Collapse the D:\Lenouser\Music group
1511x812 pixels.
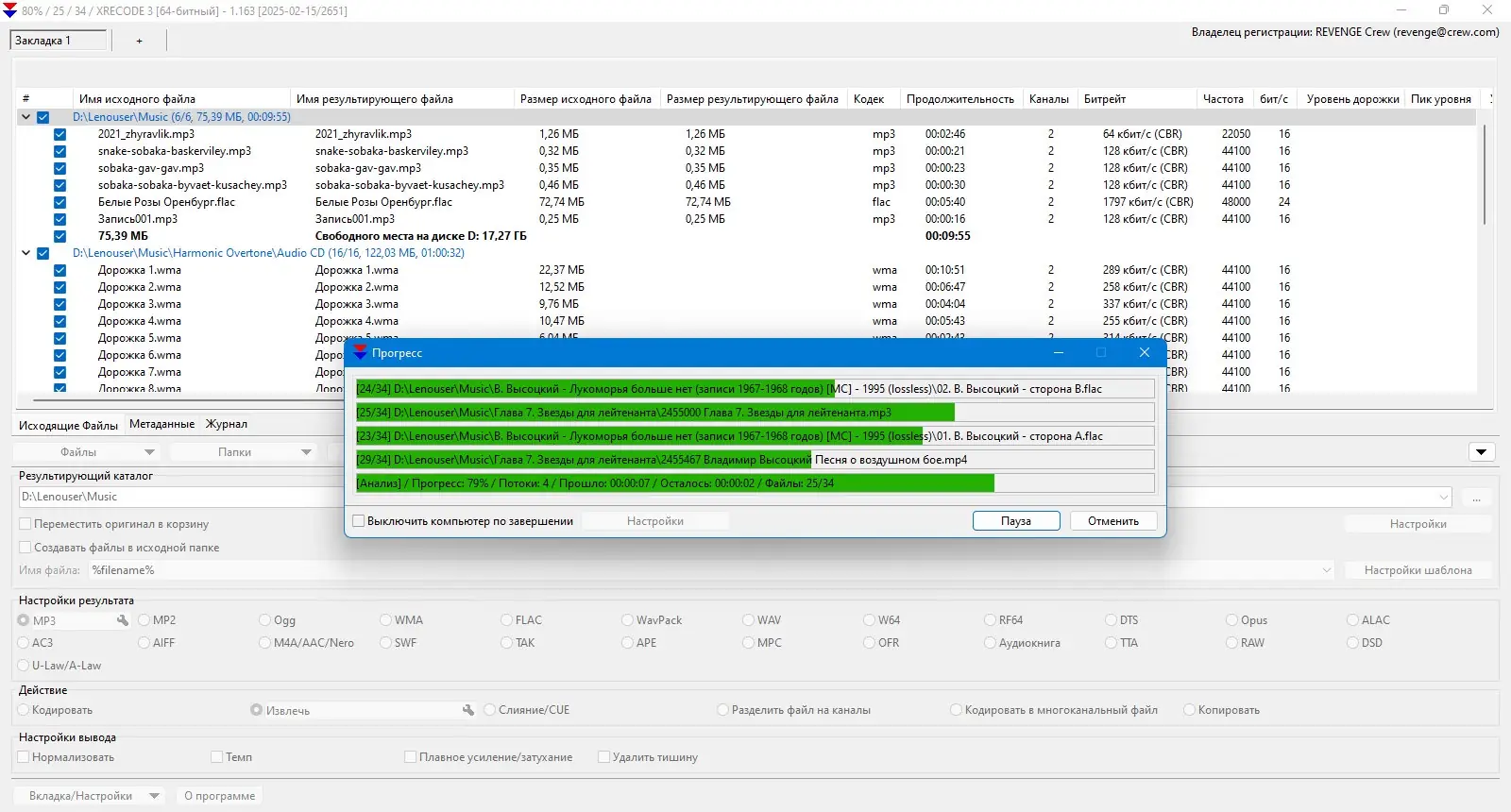(x=25, y=117)
